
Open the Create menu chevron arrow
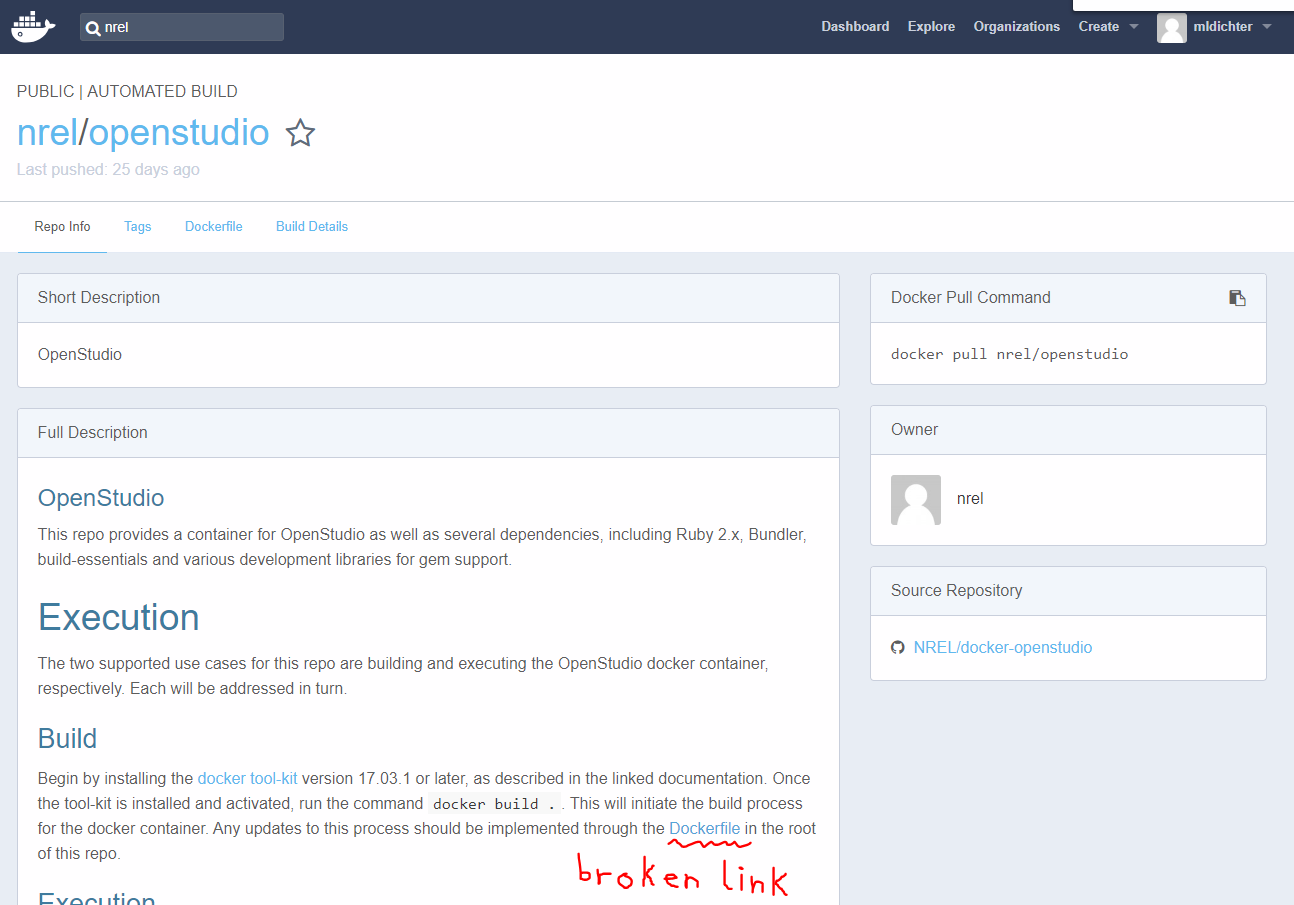tap(1133, 27)
